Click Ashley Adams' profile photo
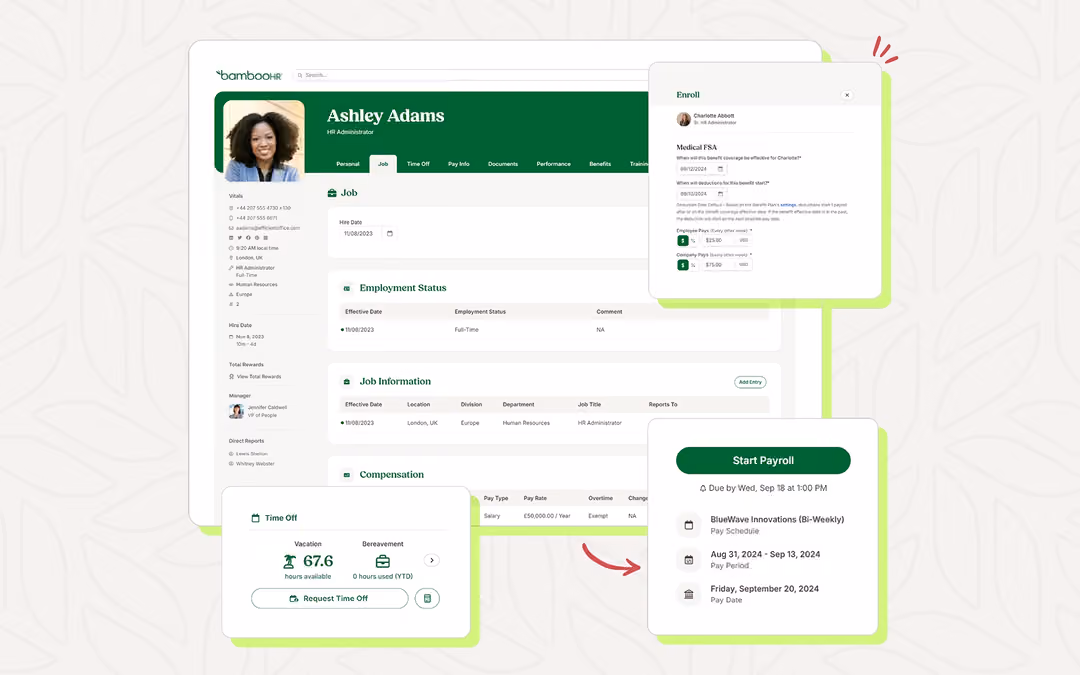Image resolution: width=1080 pixels, height=675 pixels. pyautogui.click(x=264, y=141)
